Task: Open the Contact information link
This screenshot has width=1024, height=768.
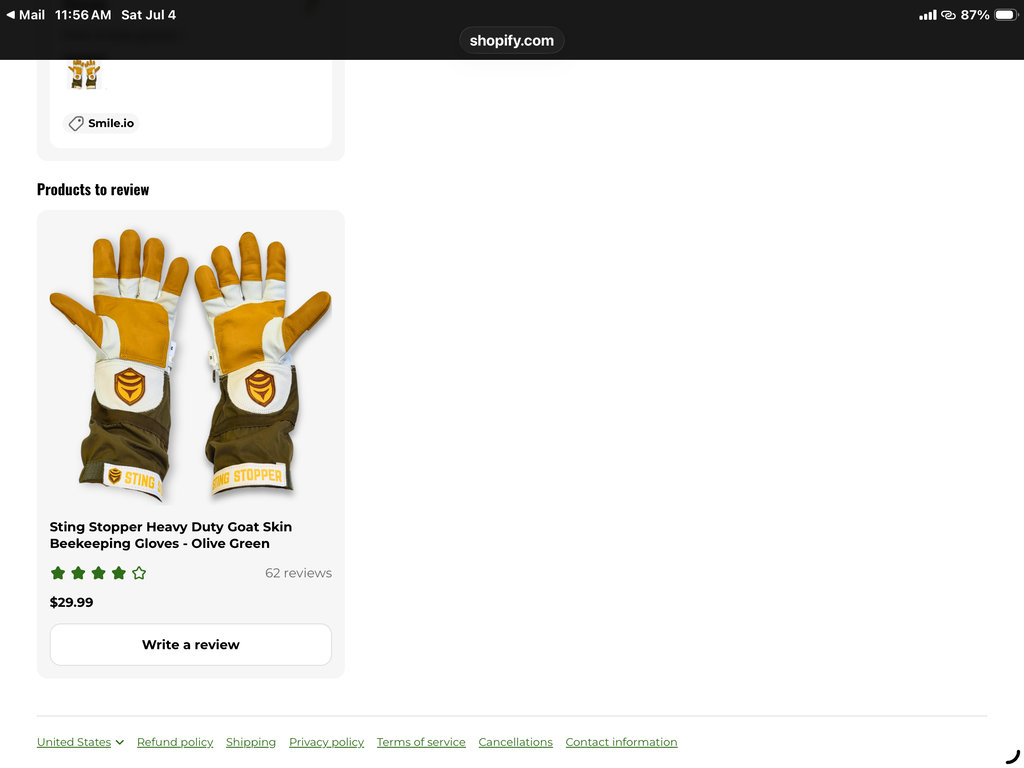Action: click(621, 742)
